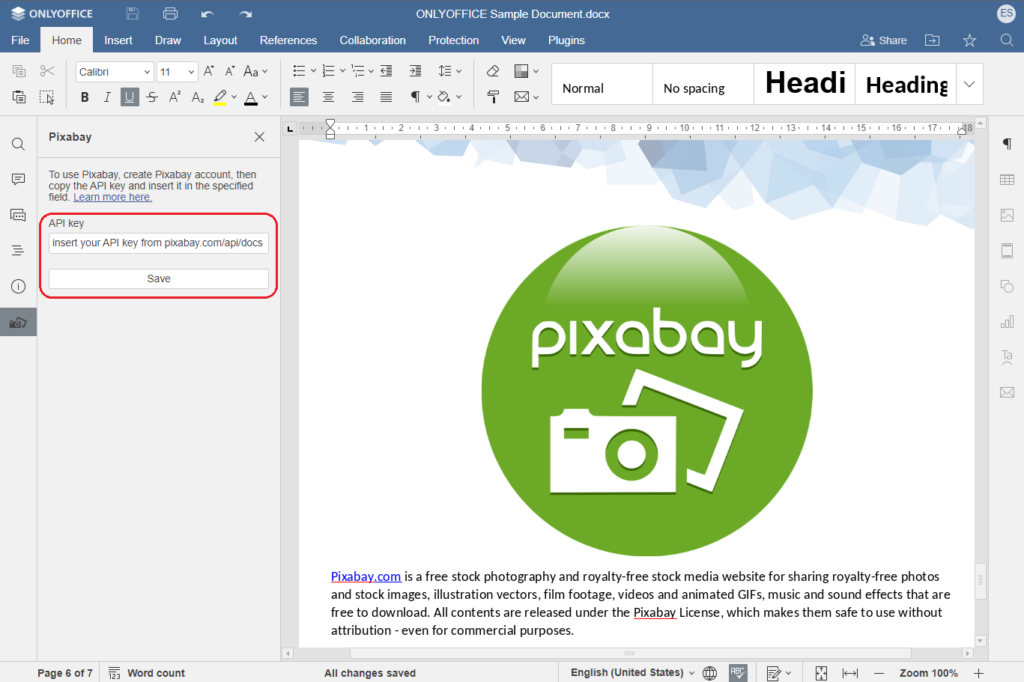Click the Save button in Pixabay panel
The width and height of the screenshot is (1024, 682).
(x=158, y=278)
